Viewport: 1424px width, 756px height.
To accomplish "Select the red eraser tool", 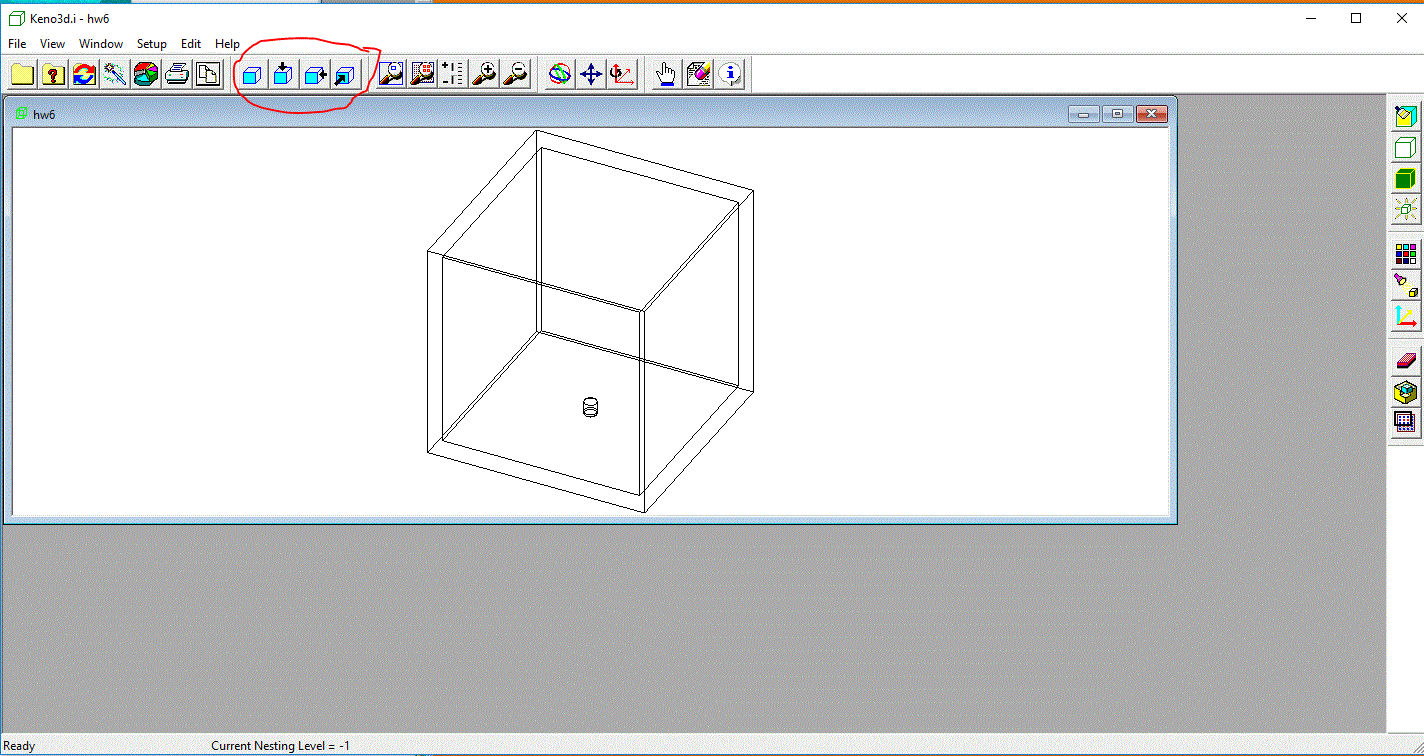I will 1406,361.
